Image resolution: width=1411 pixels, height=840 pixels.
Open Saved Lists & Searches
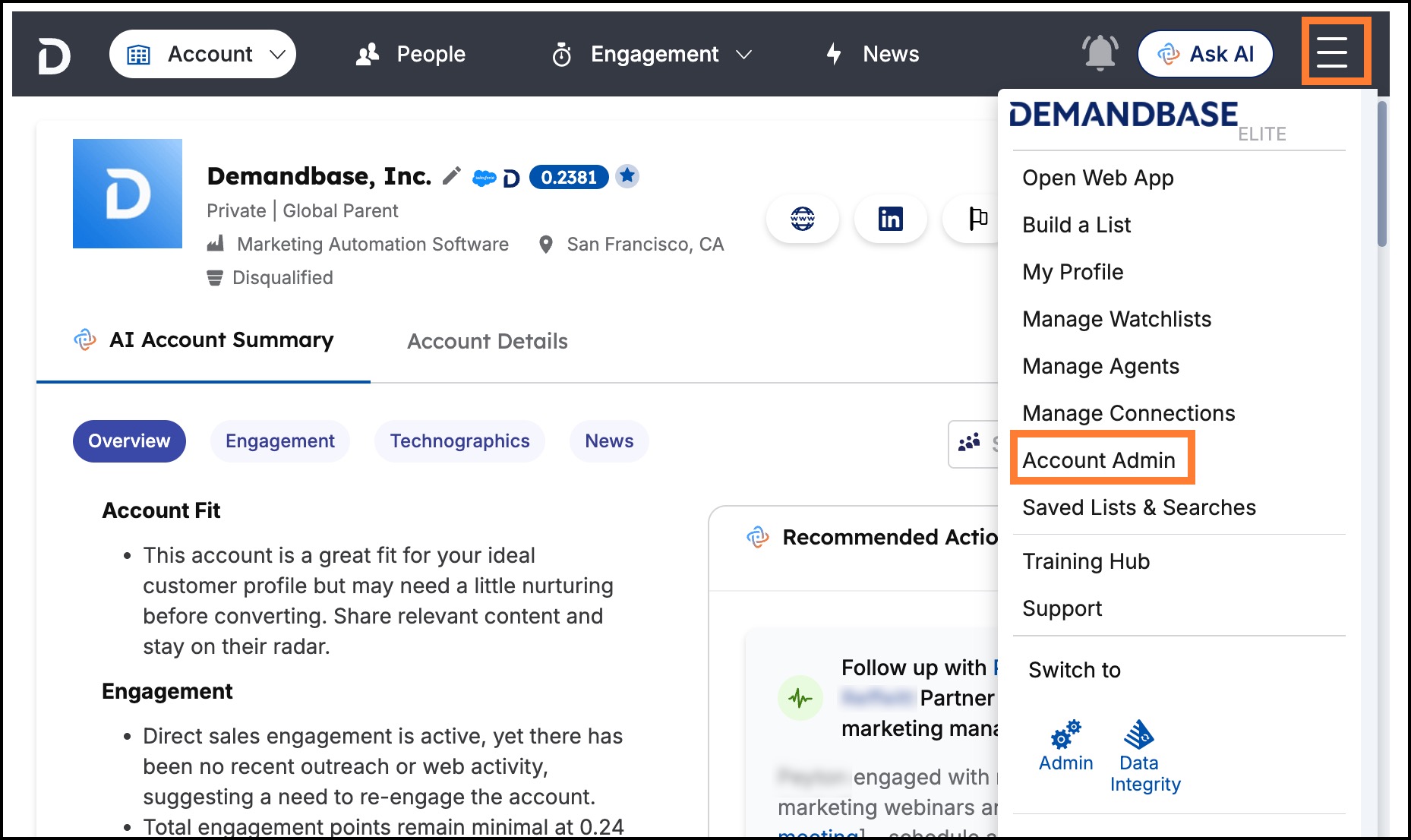click(x=1139, y=507)
